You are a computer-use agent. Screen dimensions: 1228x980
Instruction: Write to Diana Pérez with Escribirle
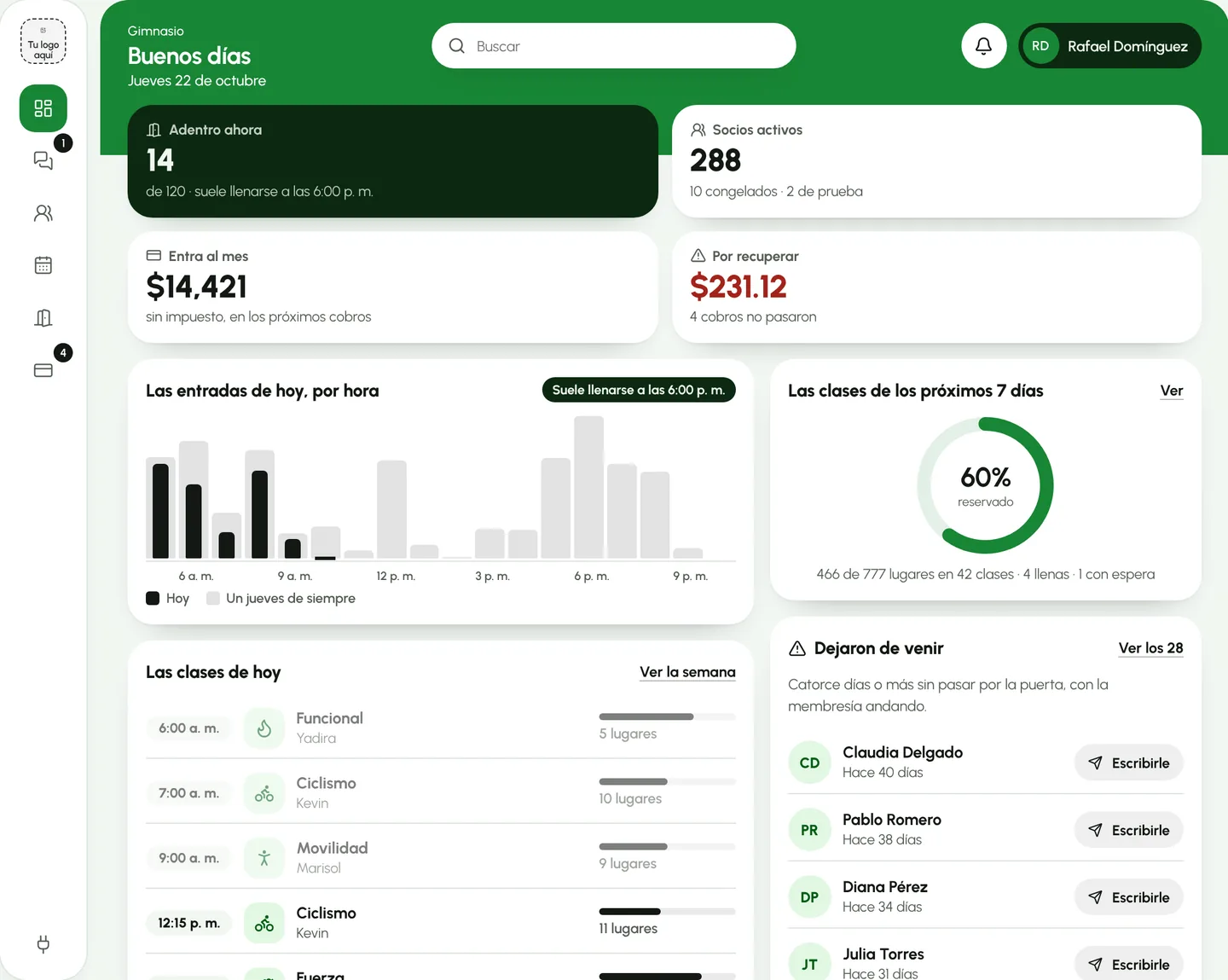click(1129, 897)
